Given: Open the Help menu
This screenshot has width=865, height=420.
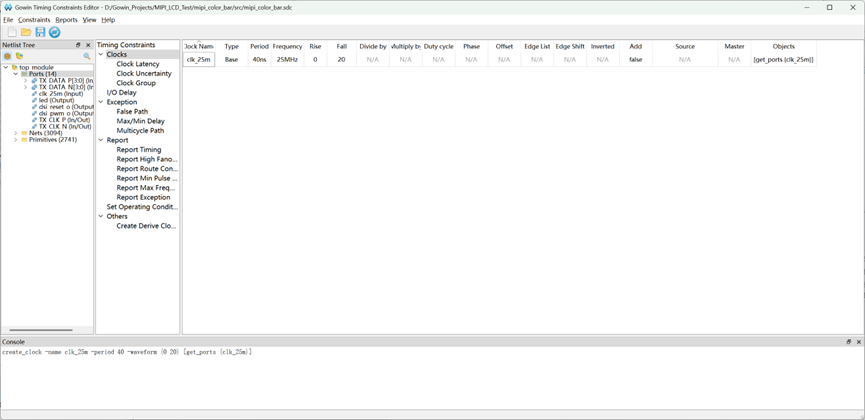Looking at the screenshot, I should [x=108, y=20].
